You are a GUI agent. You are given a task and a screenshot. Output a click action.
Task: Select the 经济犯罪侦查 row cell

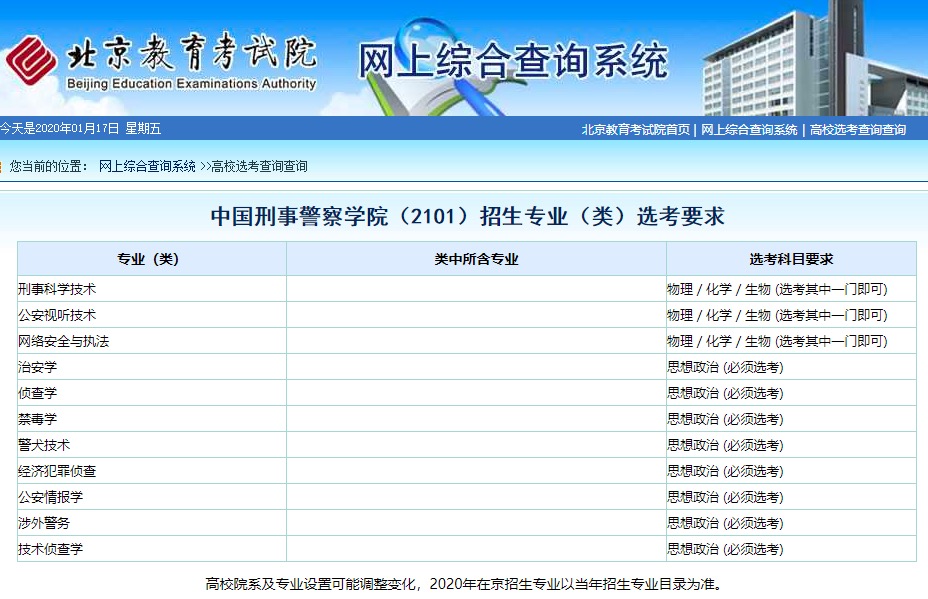pyautogui.click(x=152, y=471)
